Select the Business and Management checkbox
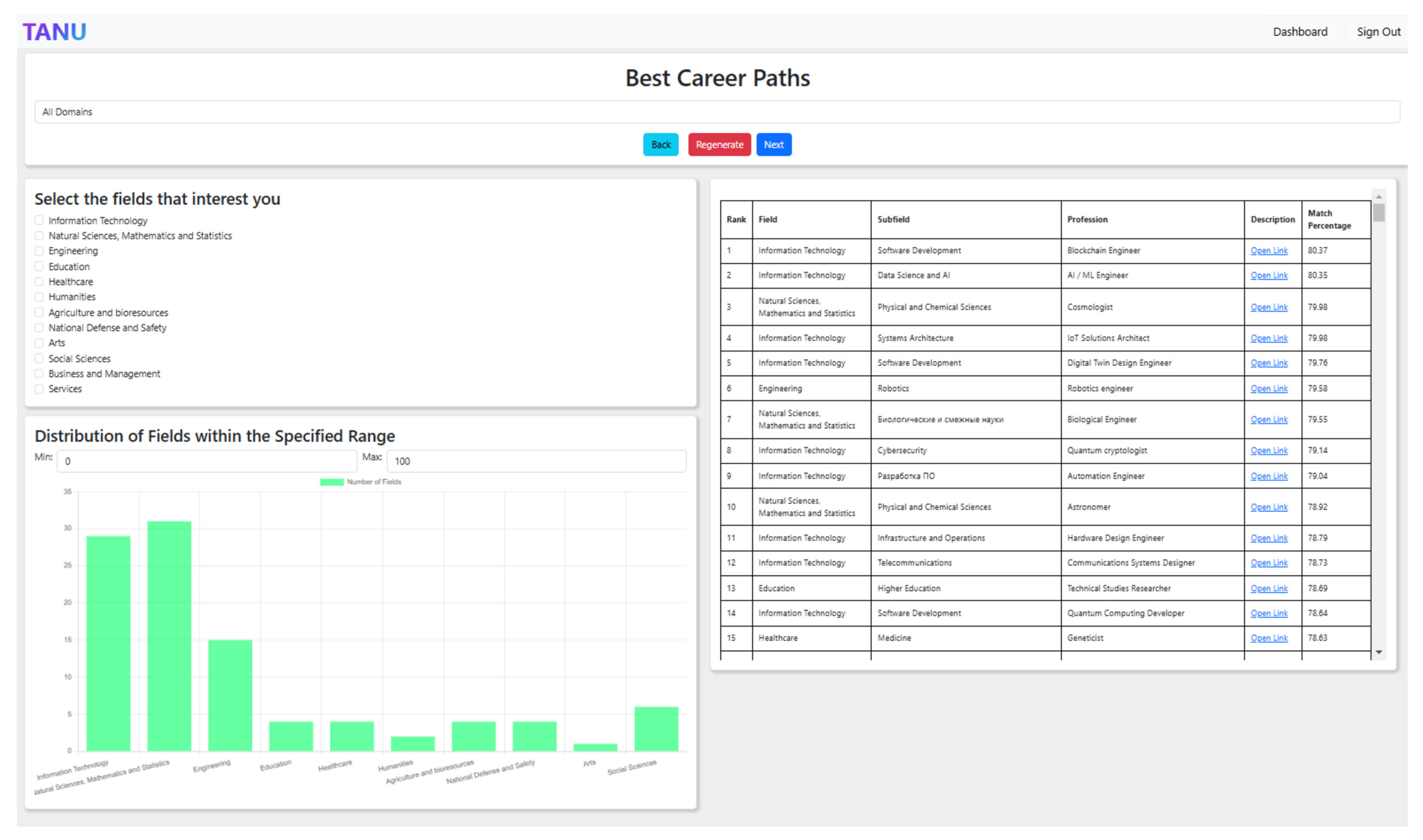The width and height of the screenshot is (1423, 840). click(39, 373)
